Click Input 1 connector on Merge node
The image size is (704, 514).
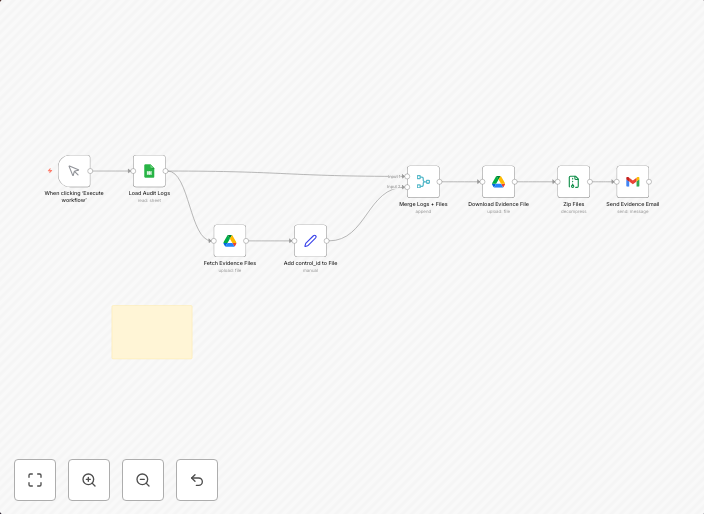(x=407, y=176)
